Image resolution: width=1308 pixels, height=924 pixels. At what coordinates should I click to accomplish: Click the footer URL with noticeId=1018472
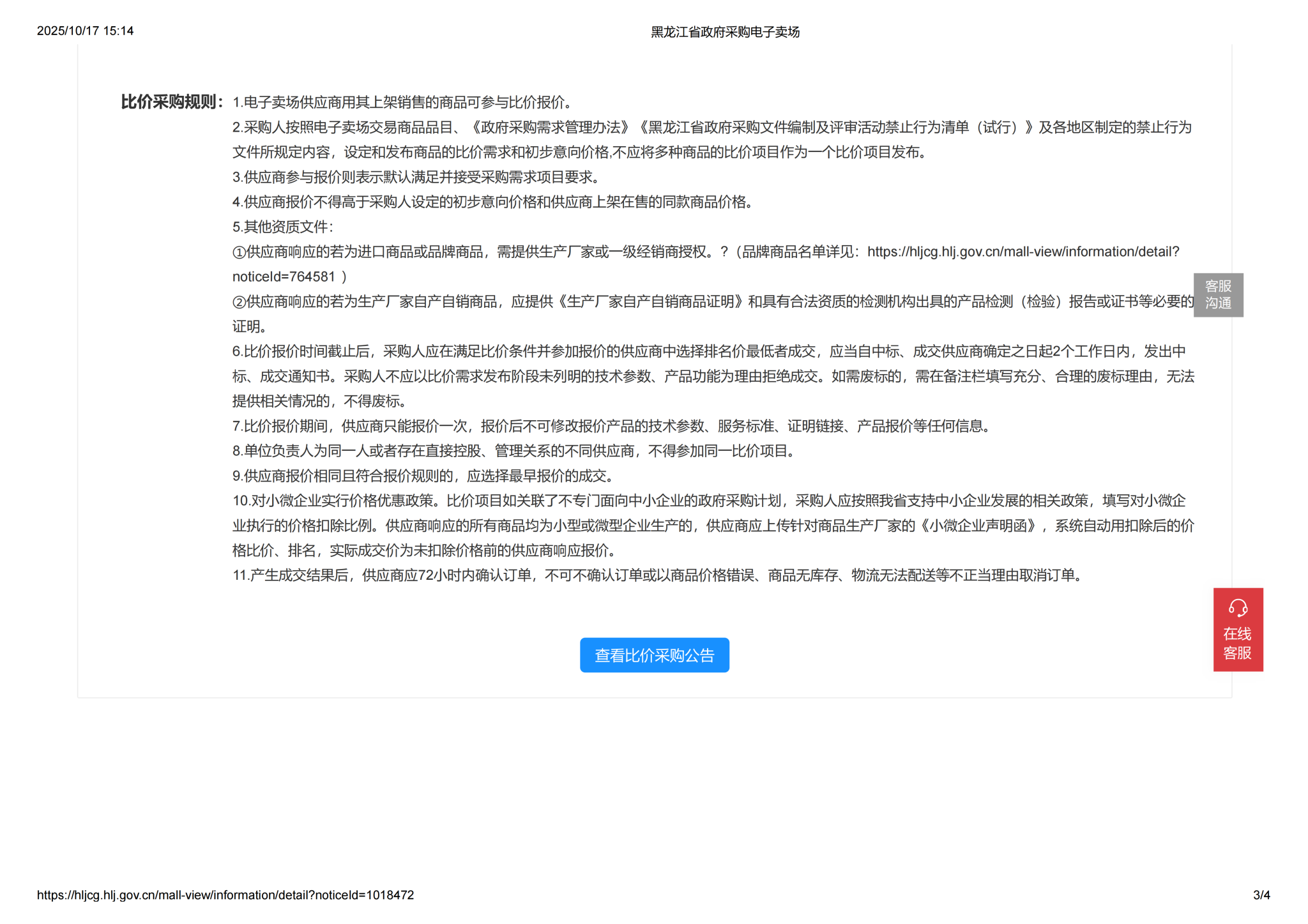[x=225, y=895]
